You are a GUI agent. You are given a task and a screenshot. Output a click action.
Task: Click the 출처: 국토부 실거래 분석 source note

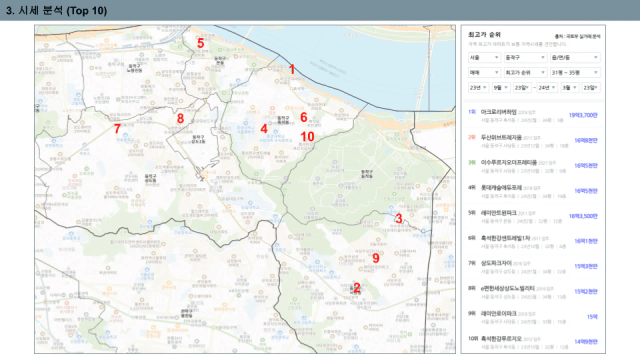point(577,36)
